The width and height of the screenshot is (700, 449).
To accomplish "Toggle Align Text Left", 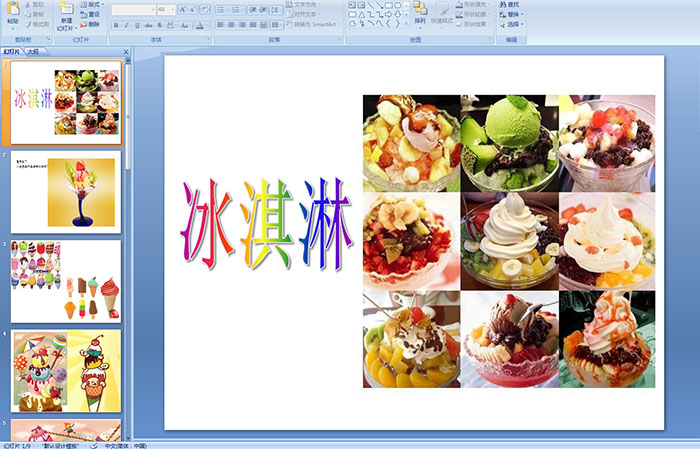I will (221, 25).
